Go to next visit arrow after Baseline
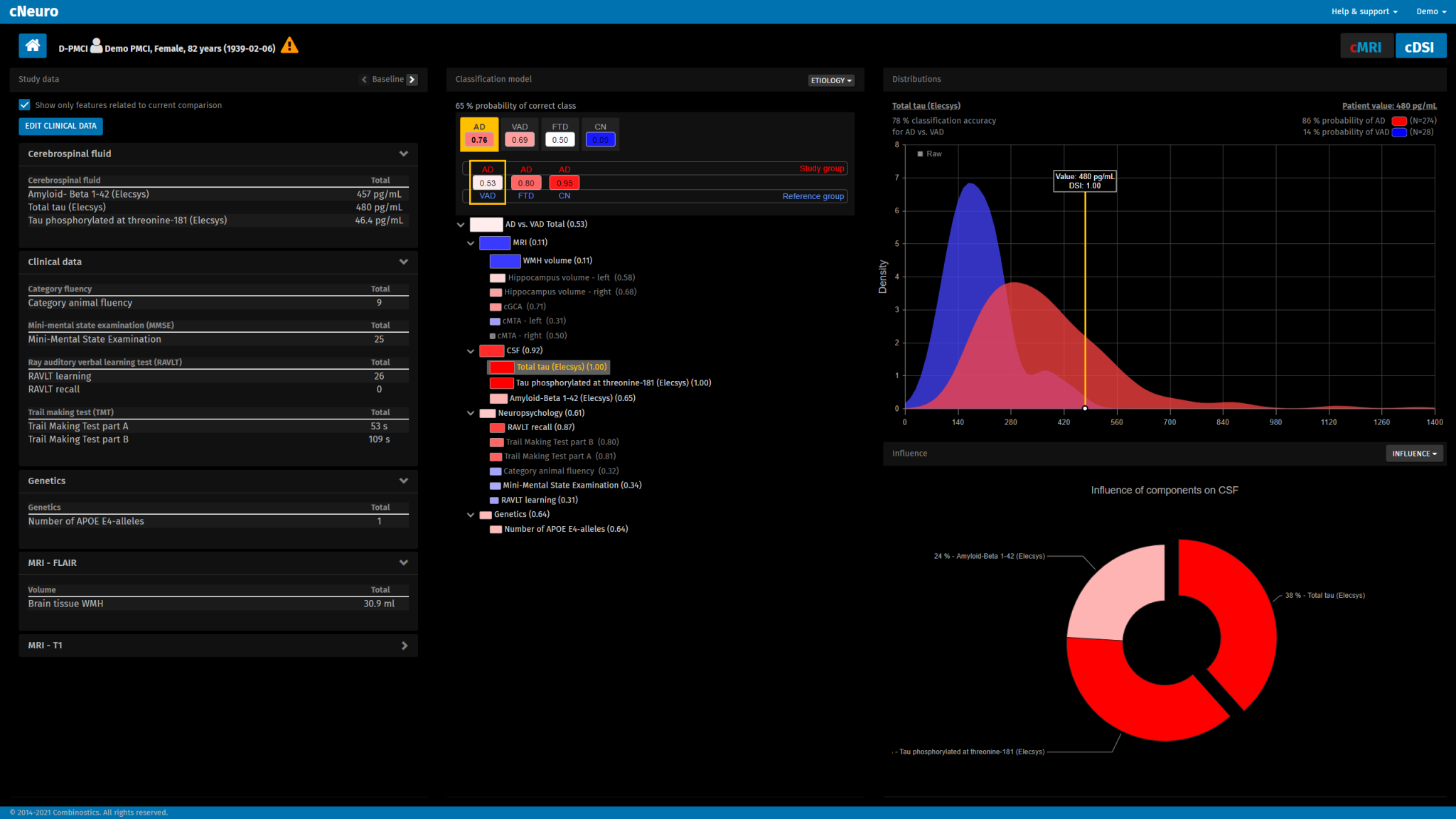Screen dimensions: 1456x819 [x=412, y=80]
